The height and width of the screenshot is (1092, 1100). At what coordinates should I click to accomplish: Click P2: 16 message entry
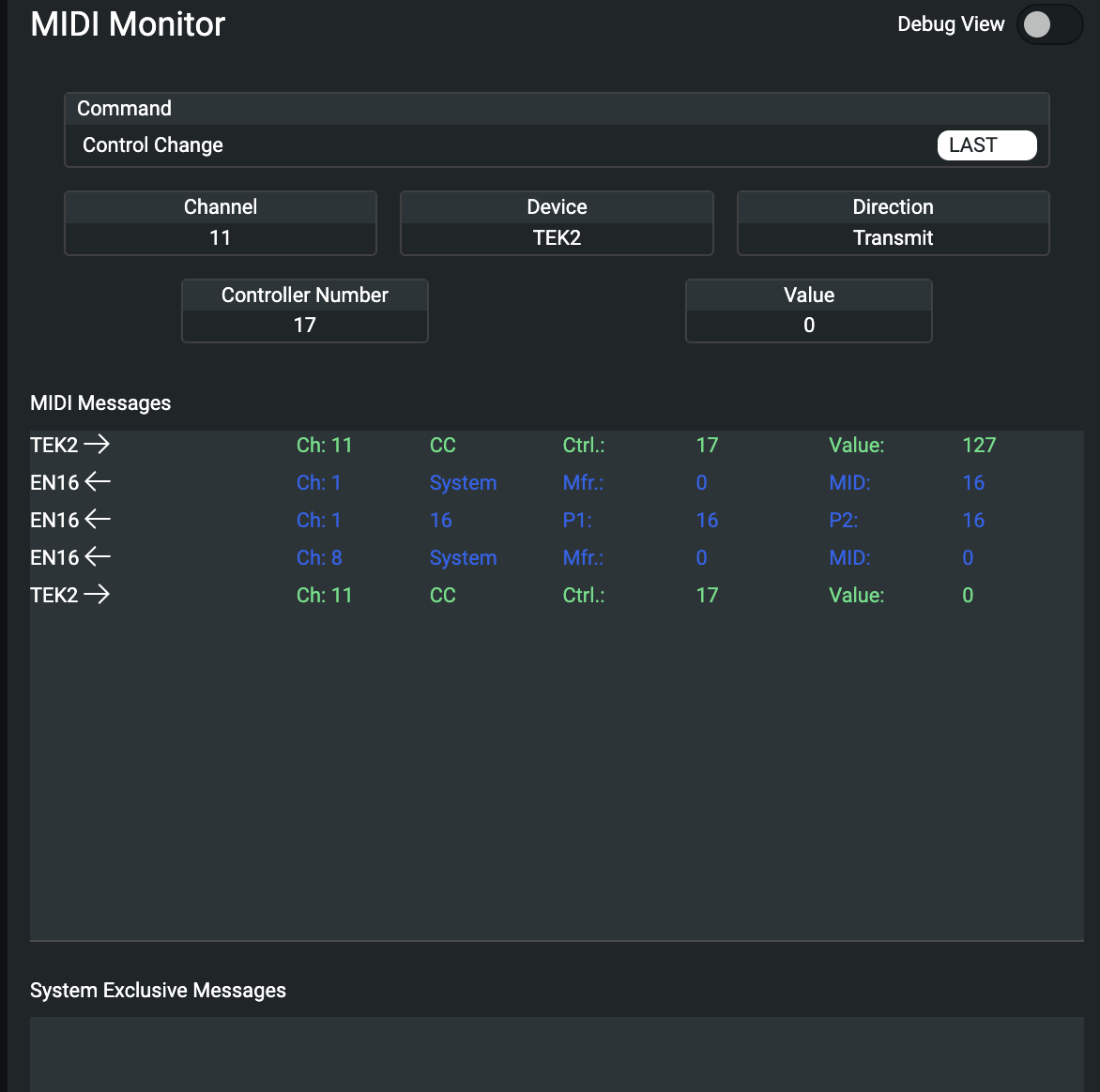[x=972, y=521]
